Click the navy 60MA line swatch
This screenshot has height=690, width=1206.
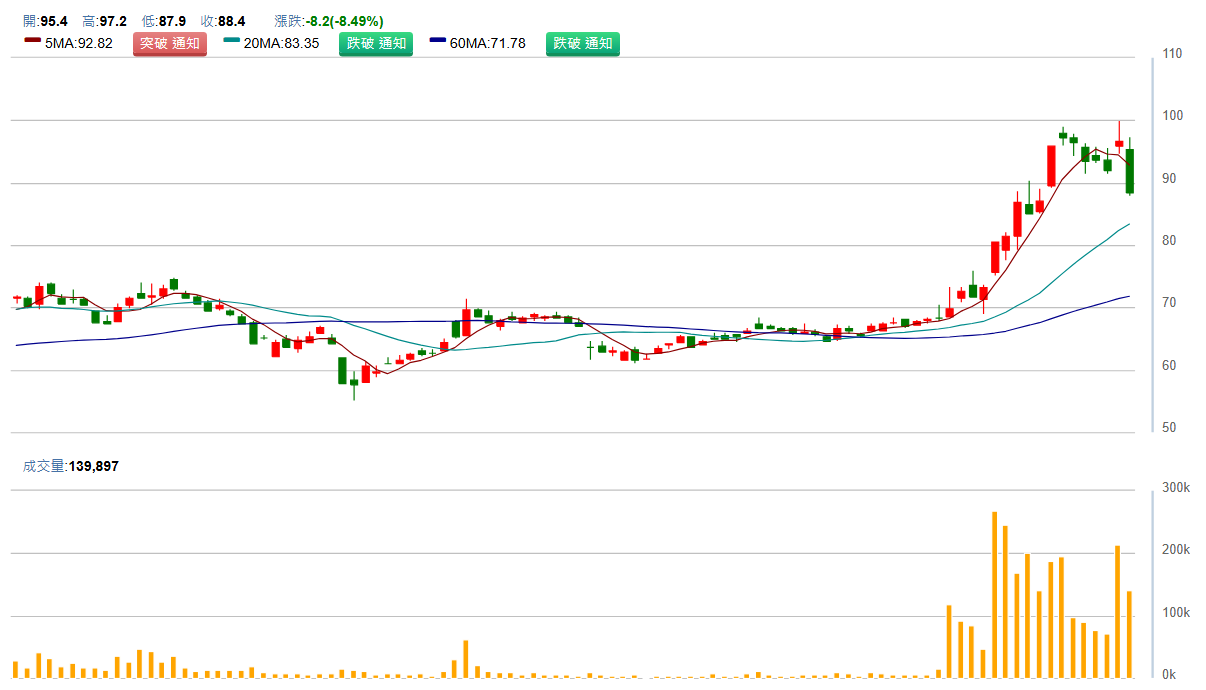438,41
